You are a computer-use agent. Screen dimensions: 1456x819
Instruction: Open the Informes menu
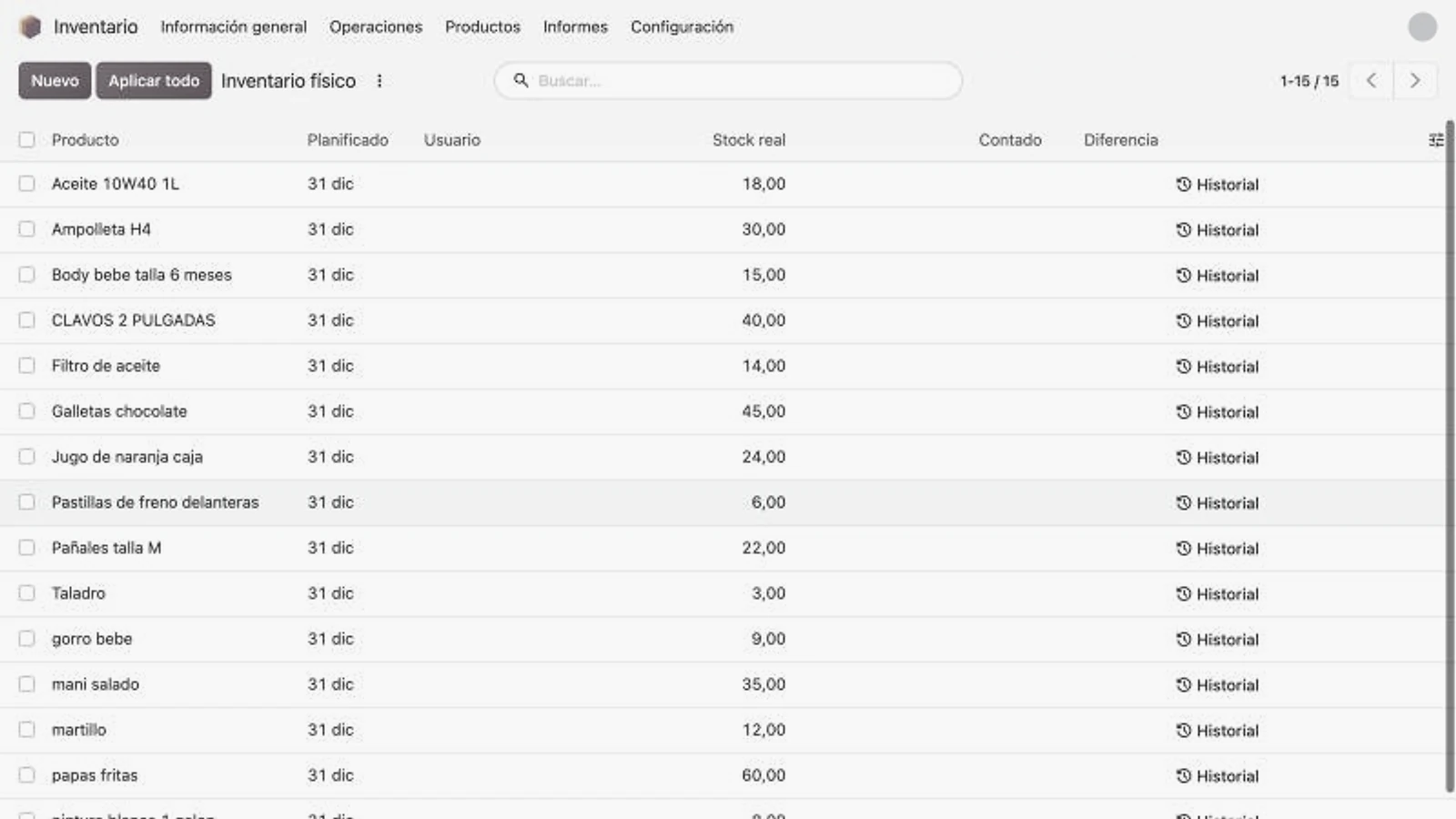[x=575, y=27]
